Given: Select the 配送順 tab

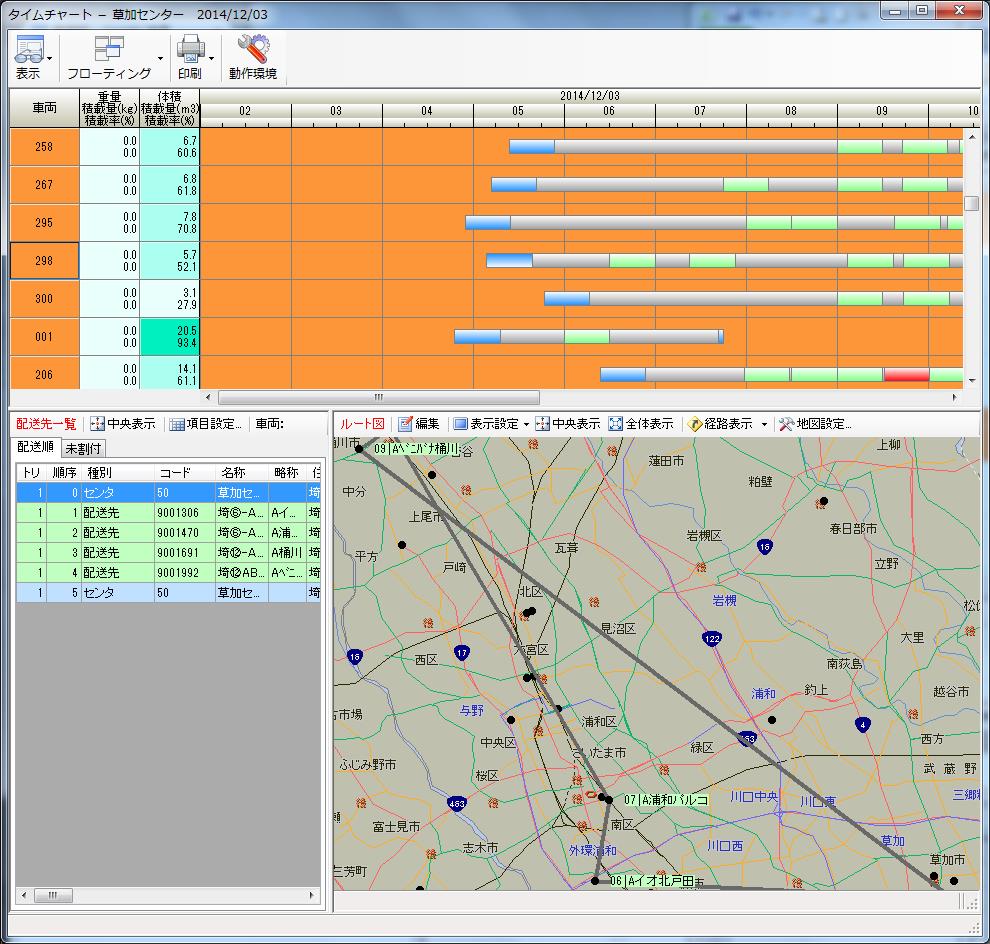Looking at the screenshot, I should pyautogui.click(x=36, y=447).
